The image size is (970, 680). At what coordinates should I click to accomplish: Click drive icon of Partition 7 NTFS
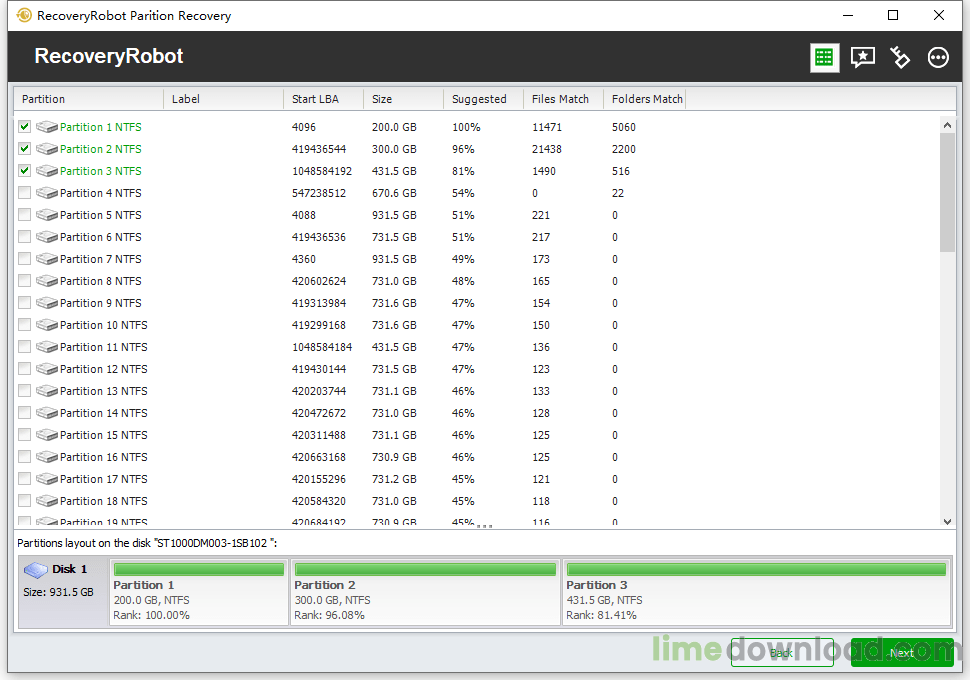[46, 259]
